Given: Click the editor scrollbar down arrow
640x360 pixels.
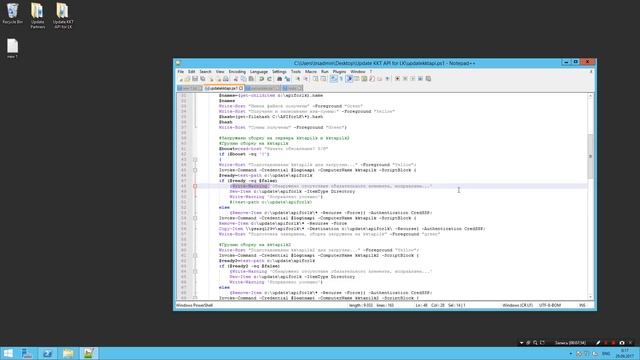Looking at the screenshot, I should click(590, 297).
